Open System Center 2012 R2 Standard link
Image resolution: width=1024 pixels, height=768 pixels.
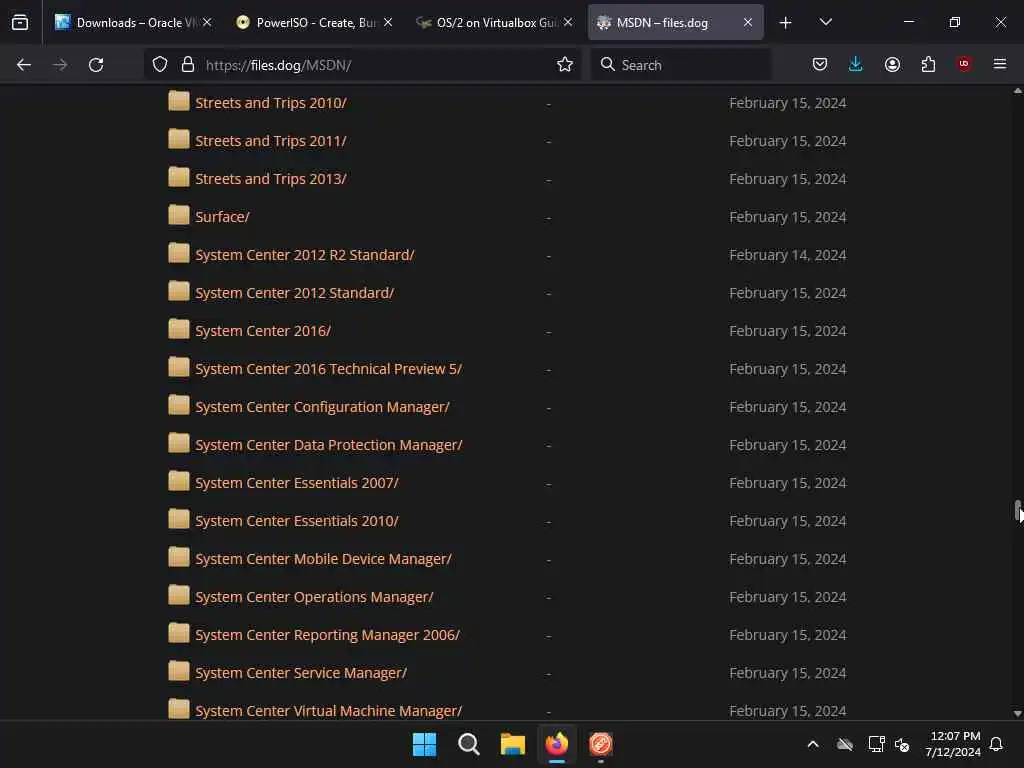tap(304, 255)
